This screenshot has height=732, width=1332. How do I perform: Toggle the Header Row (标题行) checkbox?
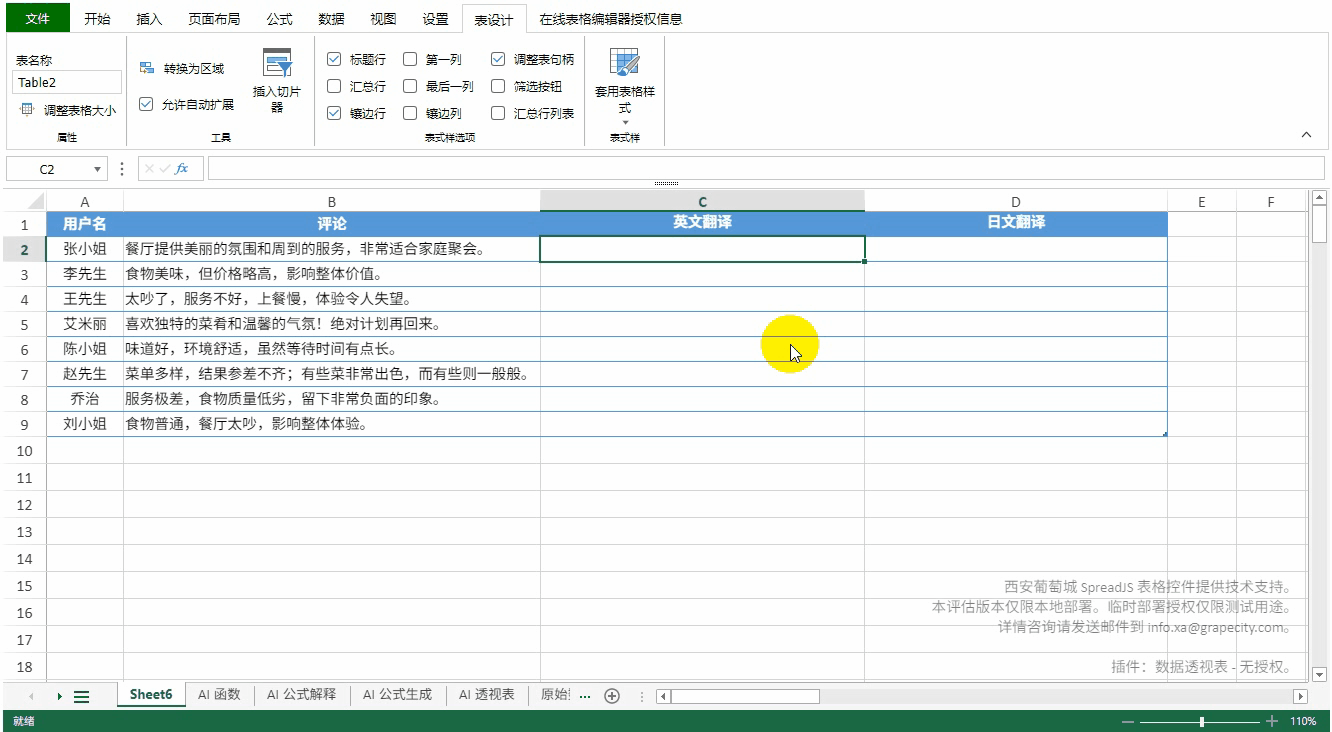pyautogui.click(x=334, y=60)
